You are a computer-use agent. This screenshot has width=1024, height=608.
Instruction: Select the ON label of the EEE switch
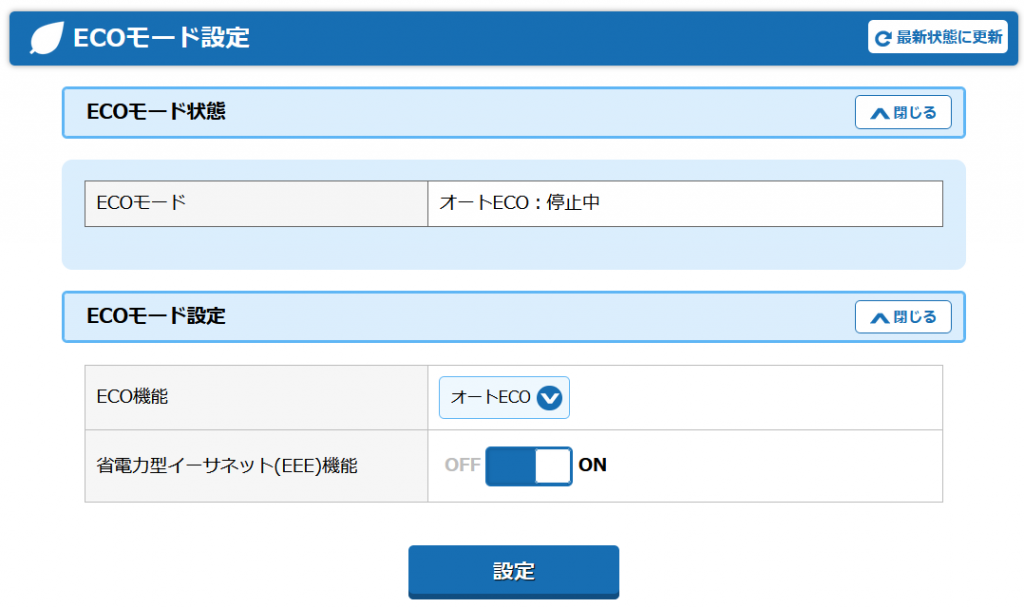click(593, 465)
